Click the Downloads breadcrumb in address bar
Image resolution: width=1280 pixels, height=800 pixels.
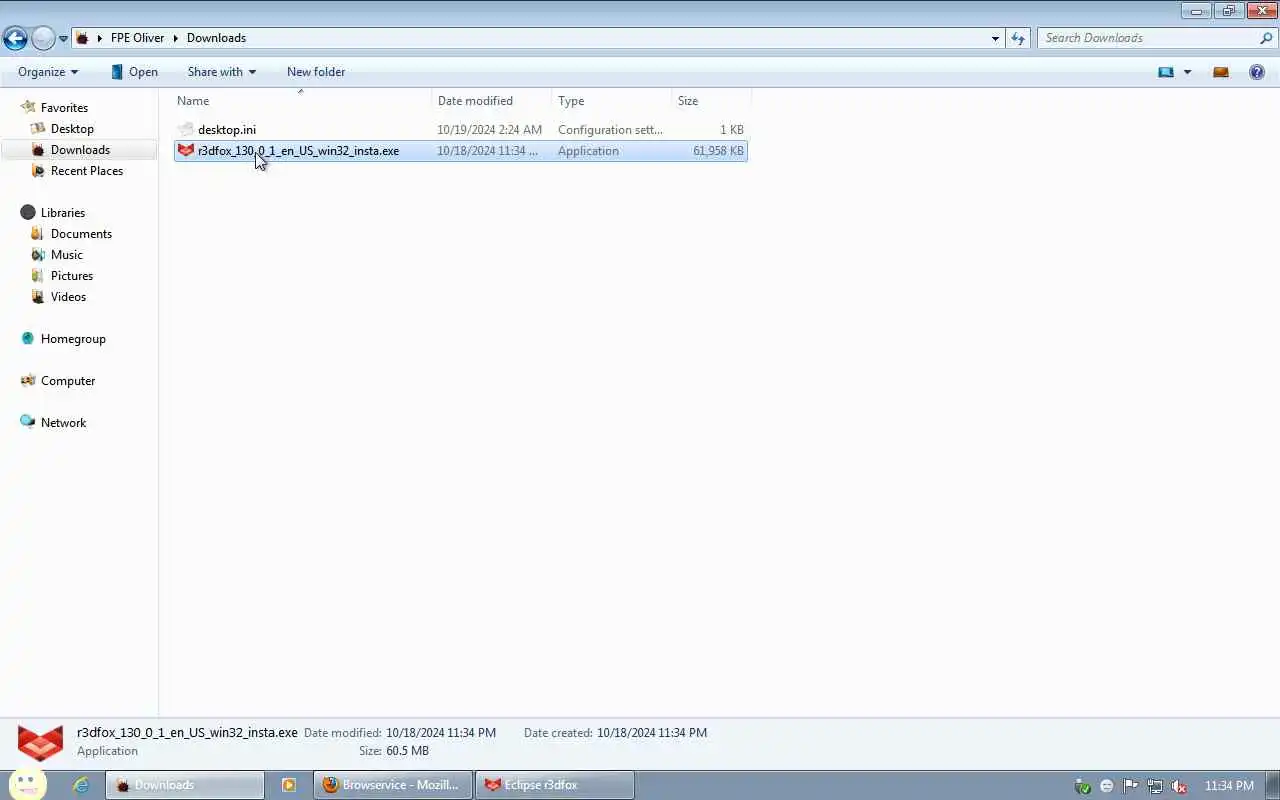[216, 38]
